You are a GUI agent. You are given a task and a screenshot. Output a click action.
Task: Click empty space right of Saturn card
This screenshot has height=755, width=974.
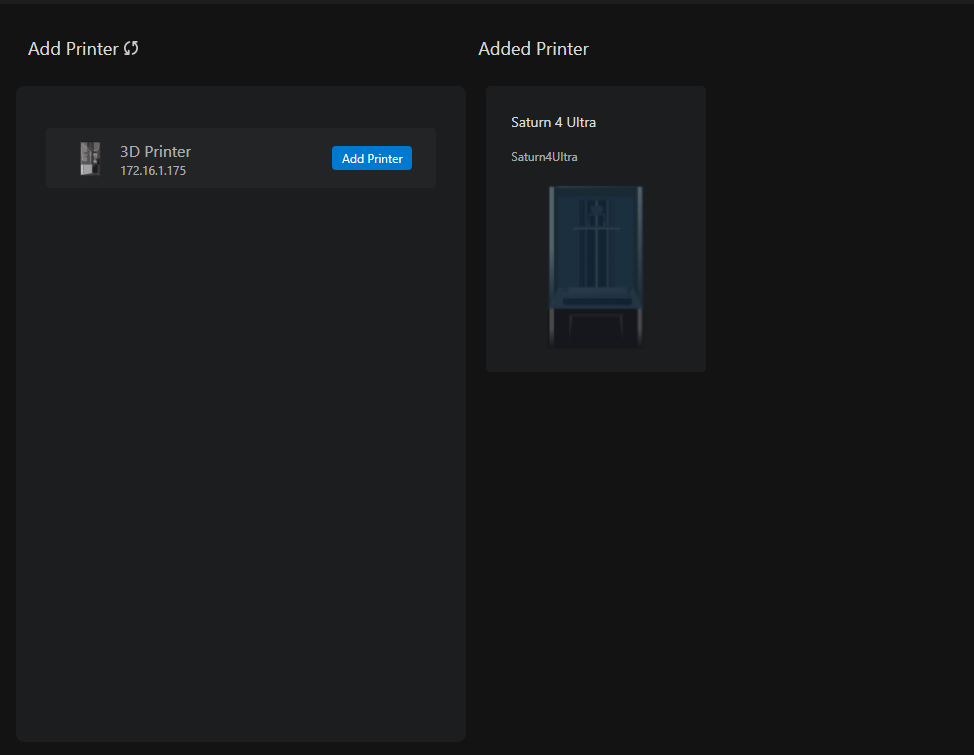[840, 230]
